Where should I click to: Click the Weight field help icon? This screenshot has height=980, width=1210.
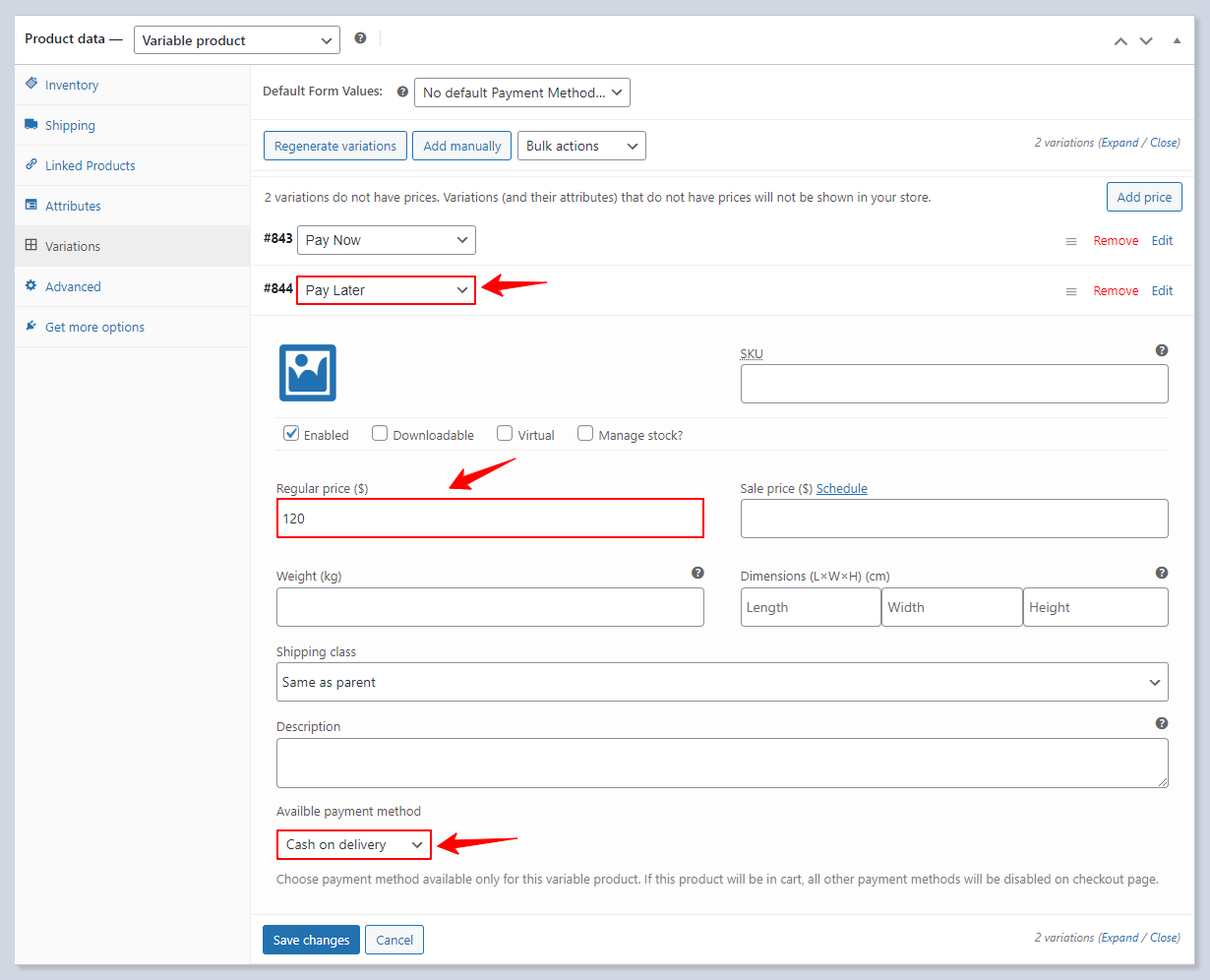[697, 573]
